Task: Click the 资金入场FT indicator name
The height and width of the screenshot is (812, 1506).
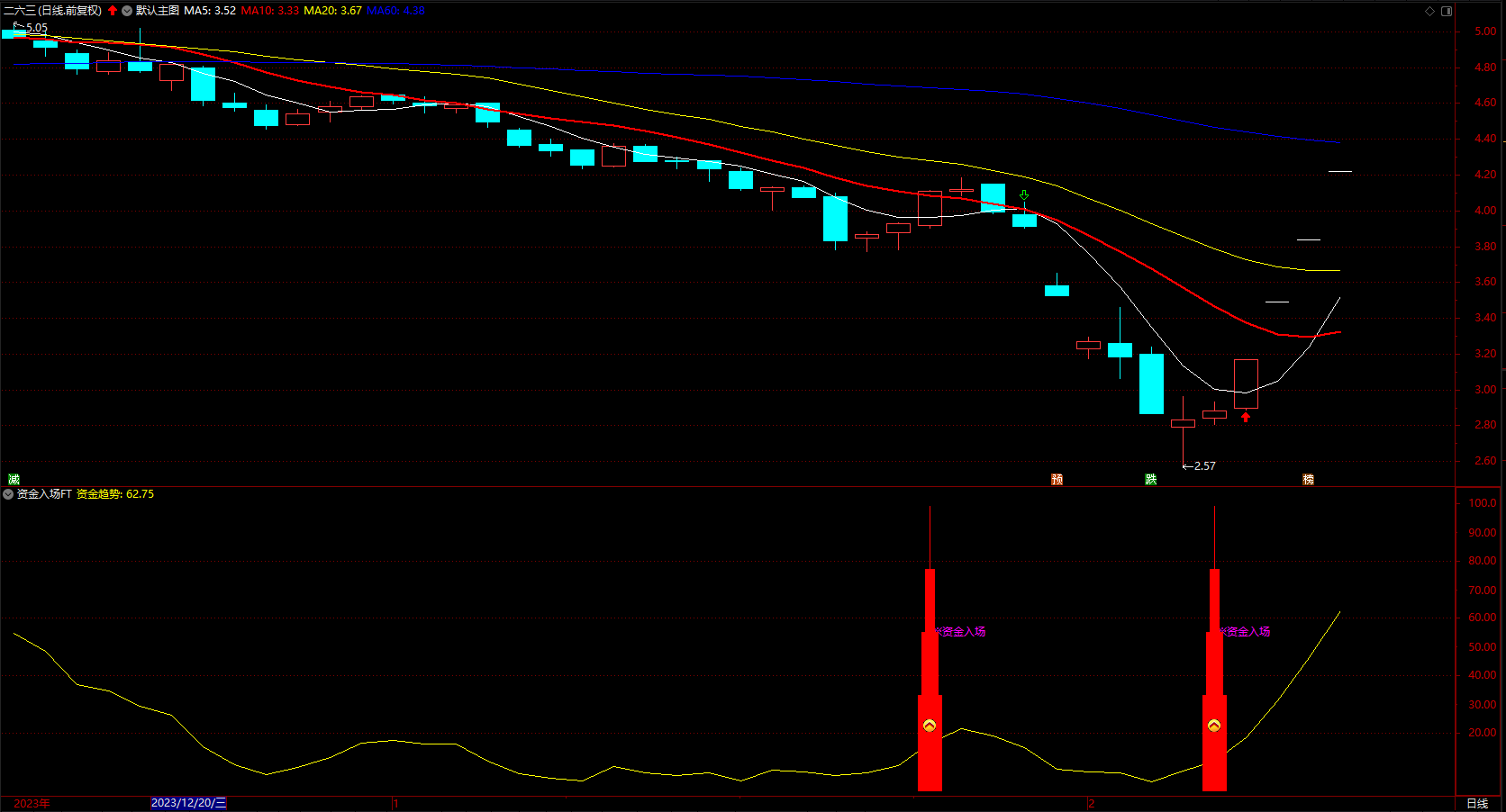Action: [x=44, y=494]
